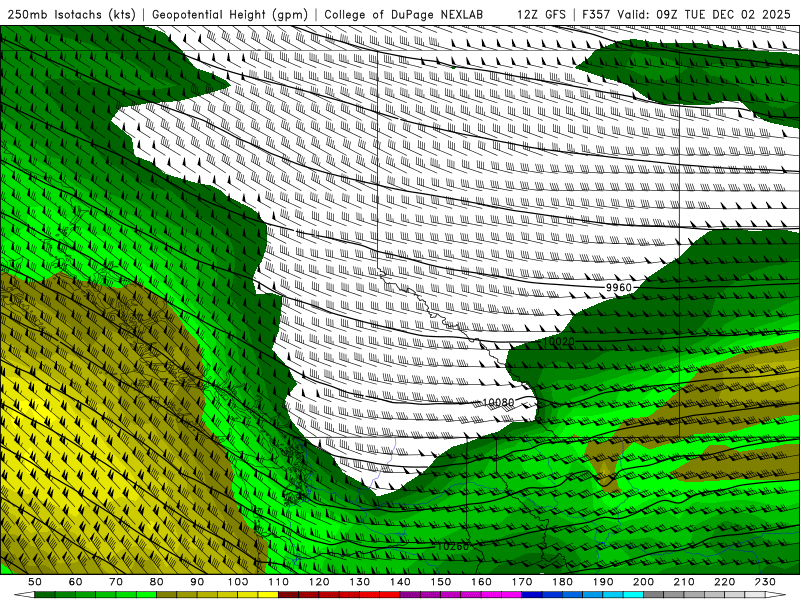Click the 50 value on the color scale

[x=35, y=582]
